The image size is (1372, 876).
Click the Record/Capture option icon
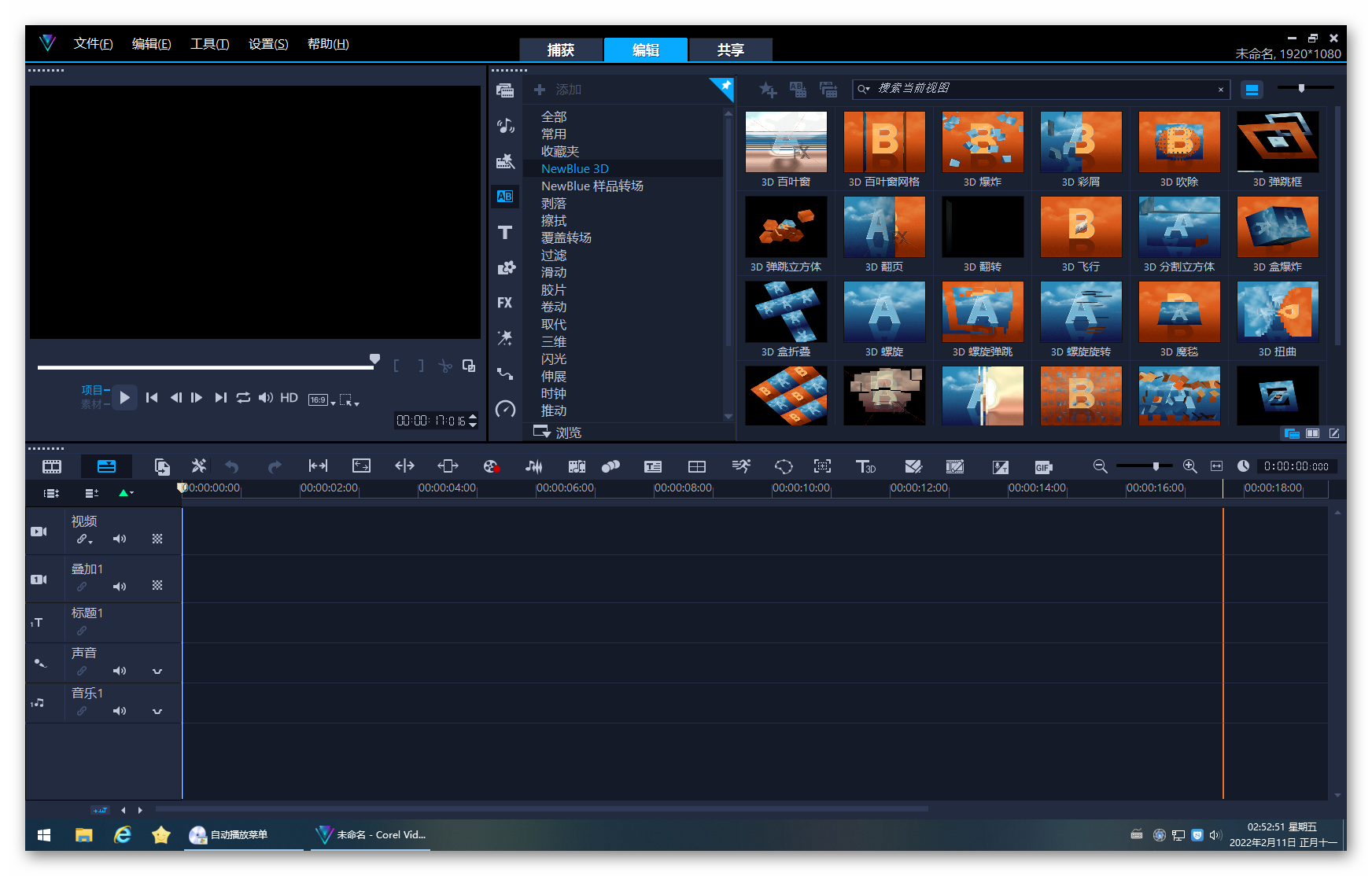click(x=491, y=466)
